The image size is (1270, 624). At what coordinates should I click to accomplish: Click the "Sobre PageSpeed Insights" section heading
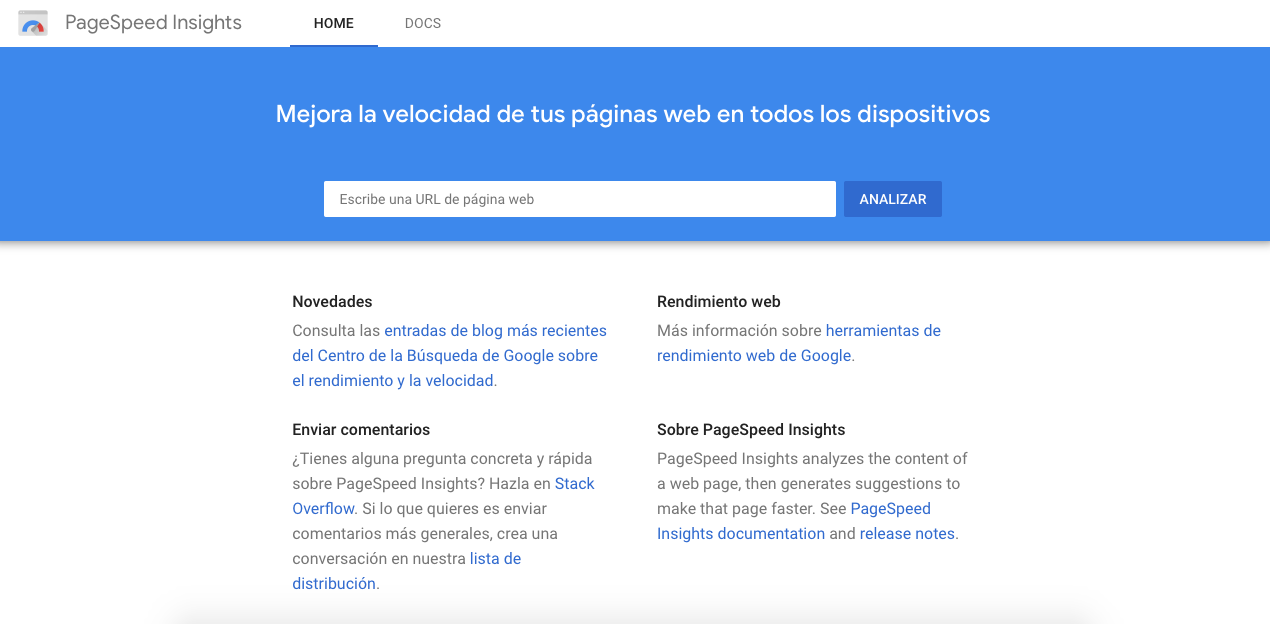coord(751,429)
